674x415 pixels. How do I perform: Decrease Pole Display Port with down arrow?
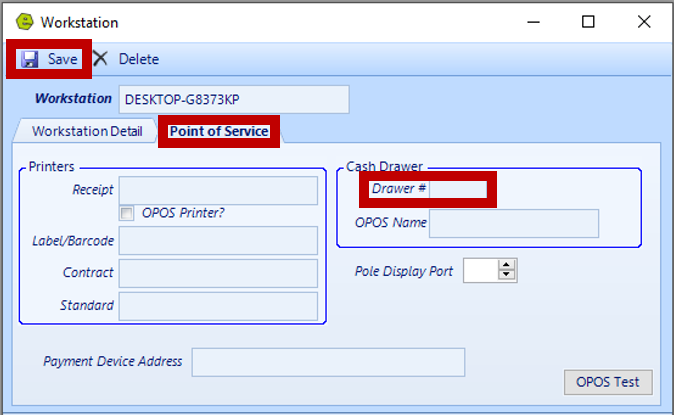click(x=506, y=275)
